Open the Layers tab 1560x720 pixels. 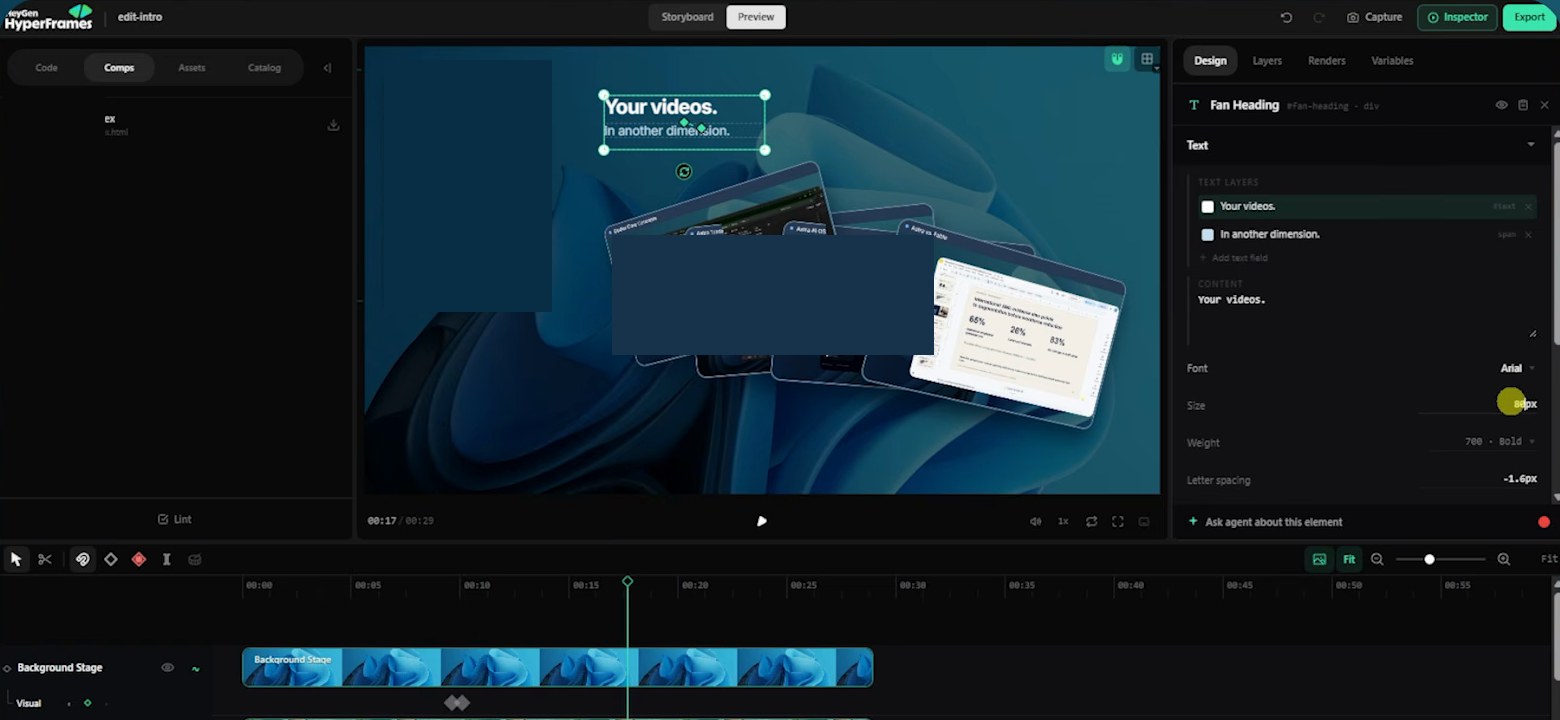tap(1267, 61)
